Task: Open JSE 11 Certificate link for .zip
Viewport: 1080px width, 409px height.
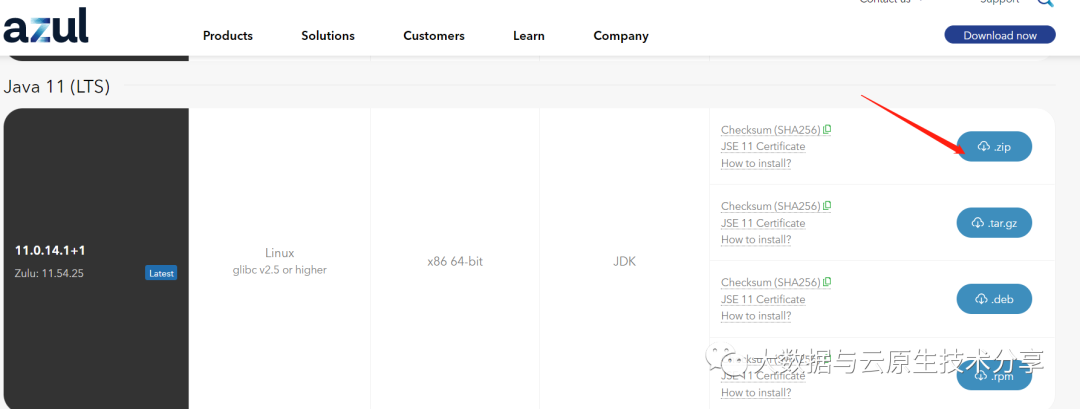Action: coord(763,147)
